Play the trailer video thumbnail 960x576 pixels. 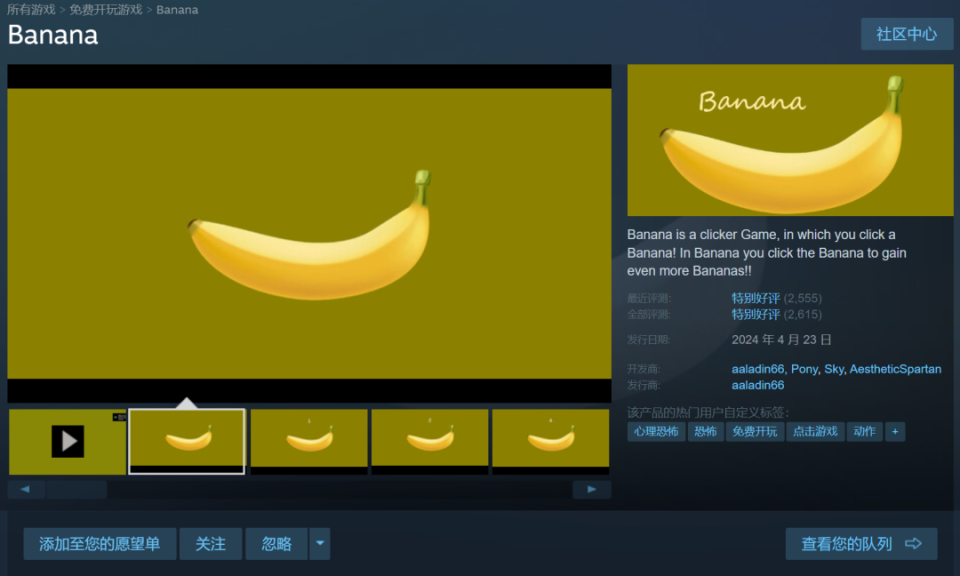67,441
